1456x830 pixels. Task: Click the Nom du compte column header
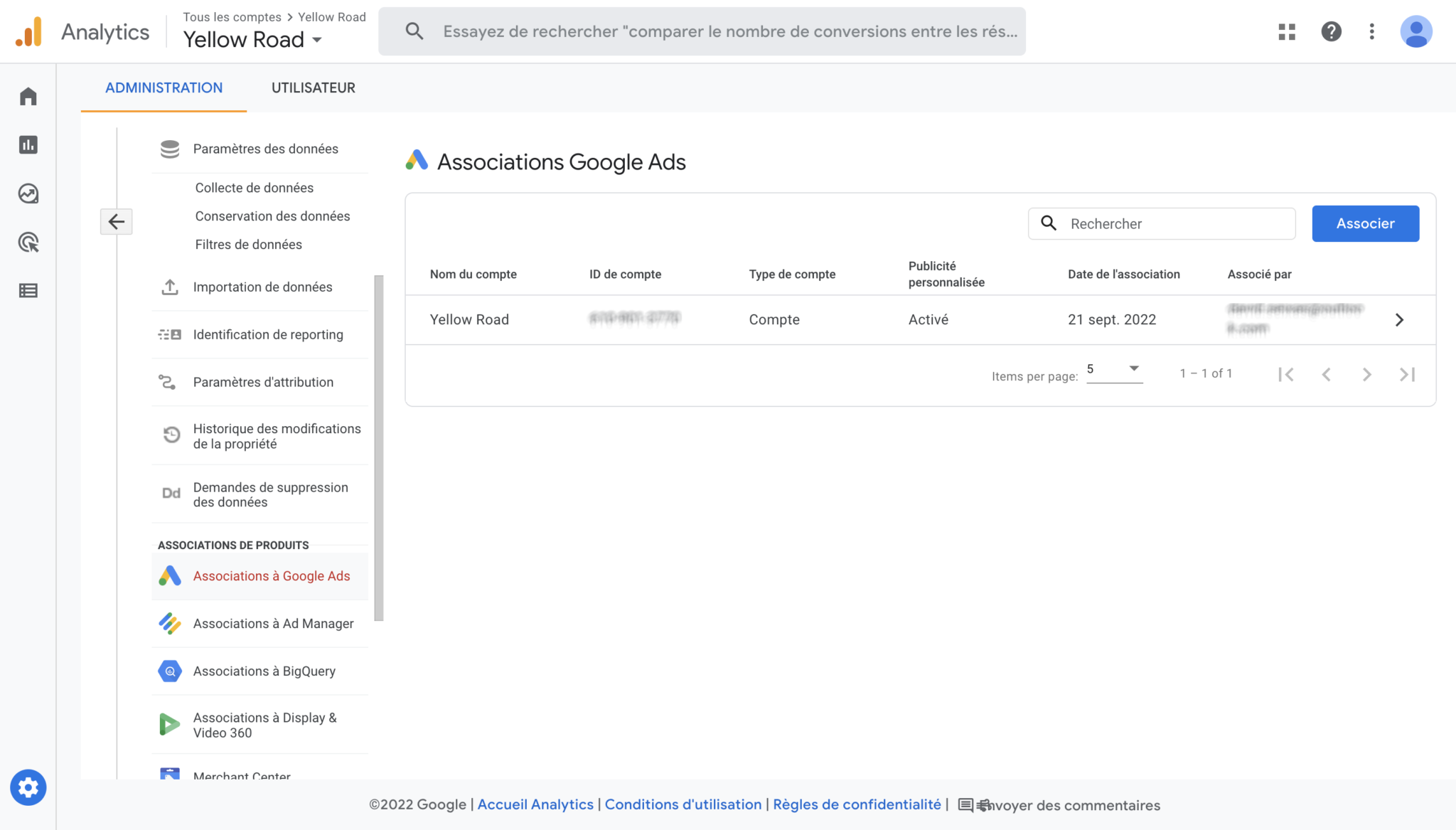click(473, 275)
